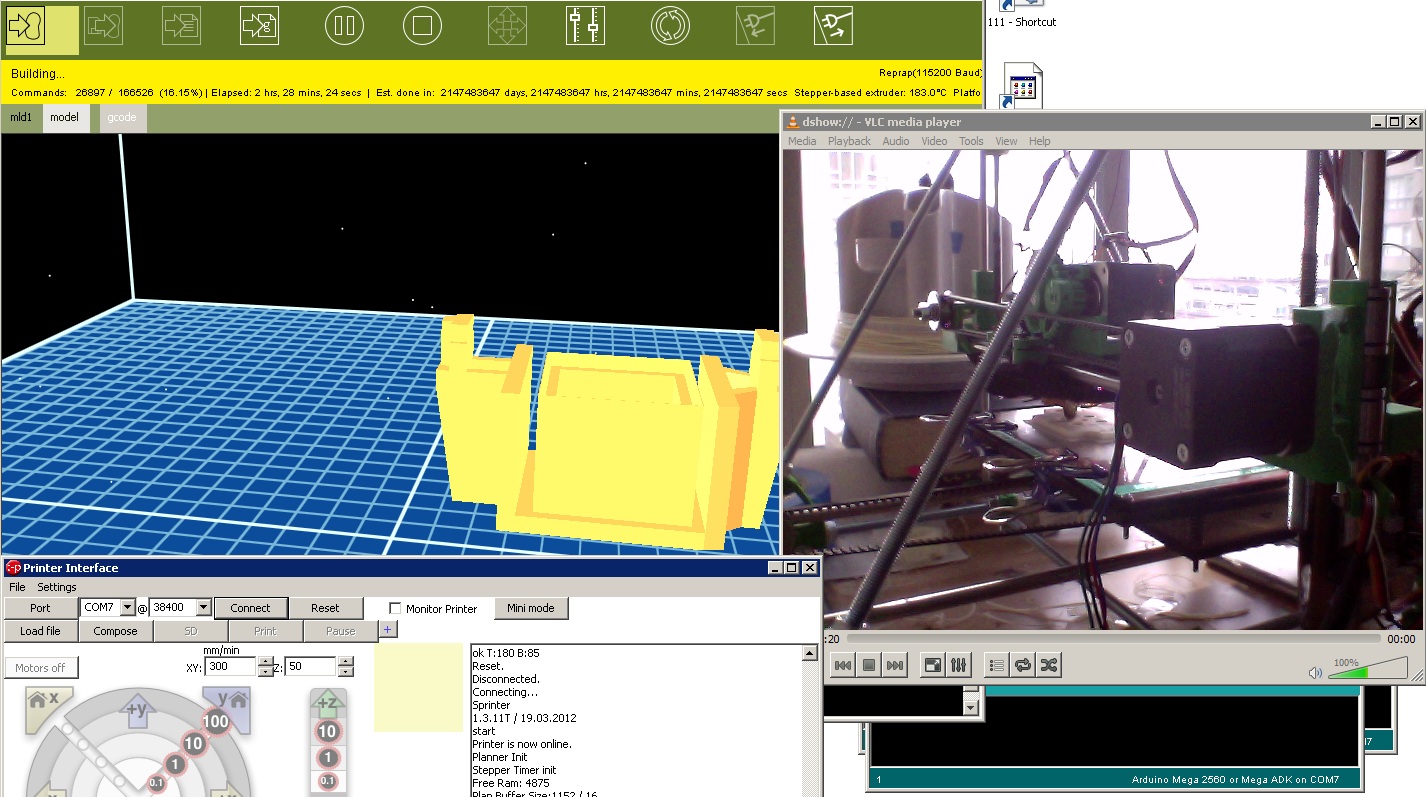
Task: Open VLC extended settings equalizer icon
Action: pyautogui.click(x=958, y=665)
